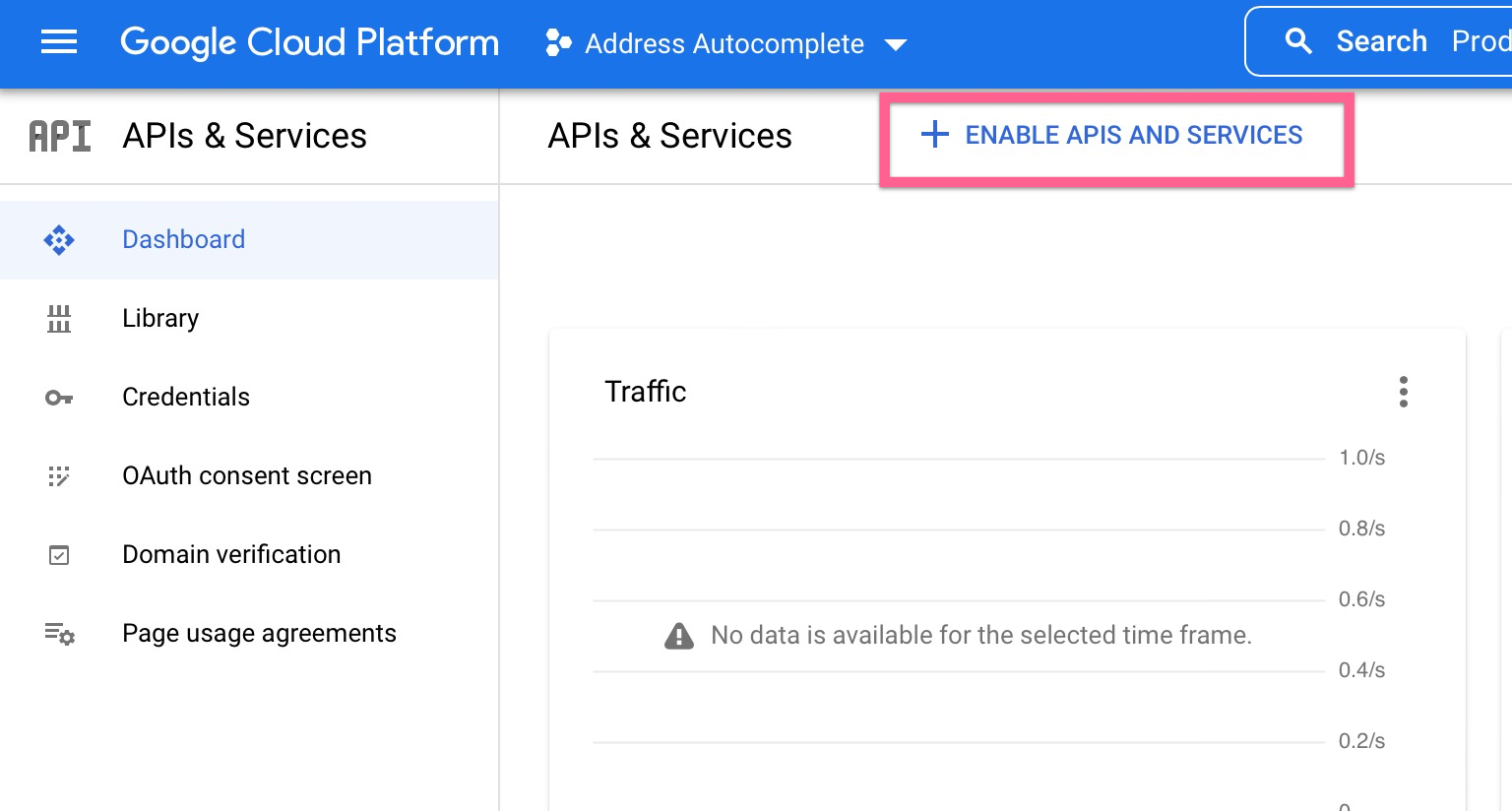Click the Library icon in the sidebar
Image resolution: width=1512 pixels, height=811 pixels.
[59, 318]
